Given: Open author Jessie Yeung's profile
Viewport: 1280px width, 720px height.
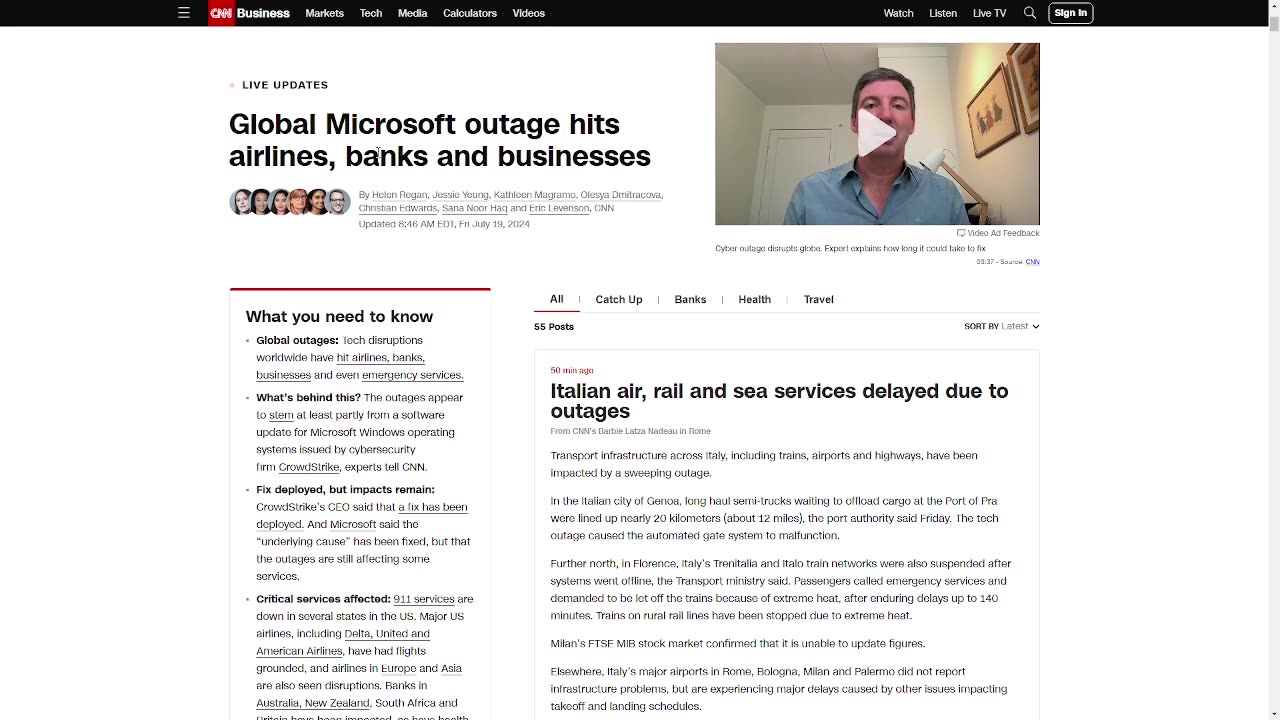Looking at the screenshot, I should (460, 195).
